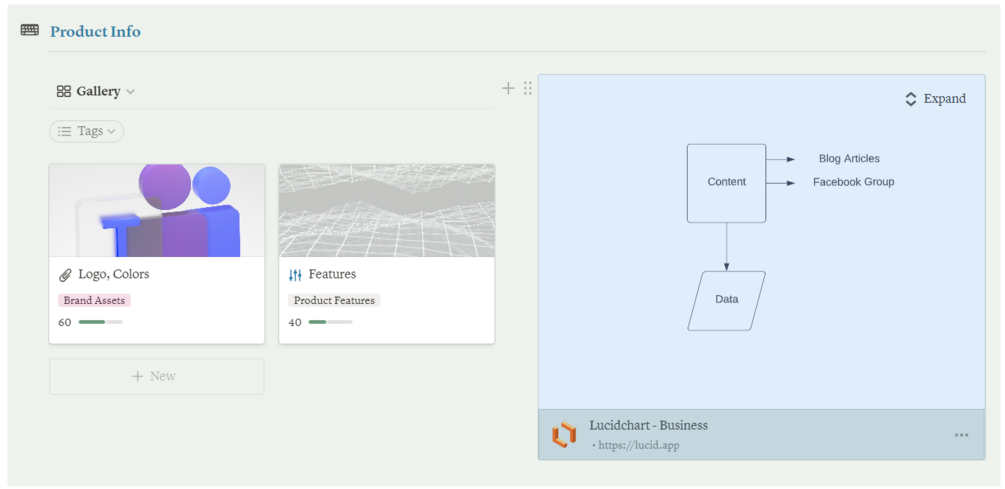Open the Tags filter dropdown
This screenshot has width=1005, height=489.
(x=87, y=131)
